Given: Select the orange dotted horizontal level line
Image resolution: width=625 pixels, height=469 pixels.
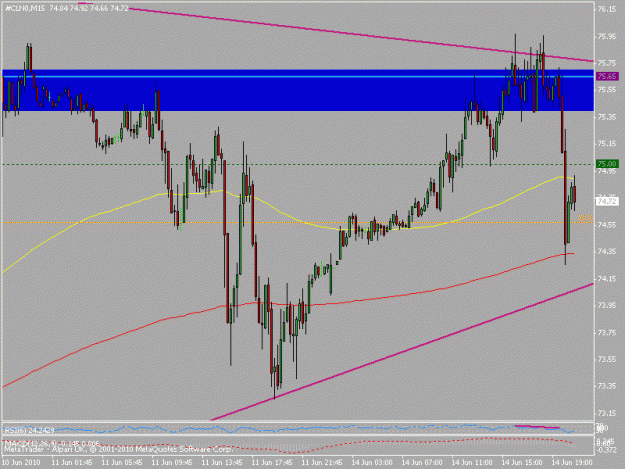Looking at the screenshot, I should (x=298, y=222).
